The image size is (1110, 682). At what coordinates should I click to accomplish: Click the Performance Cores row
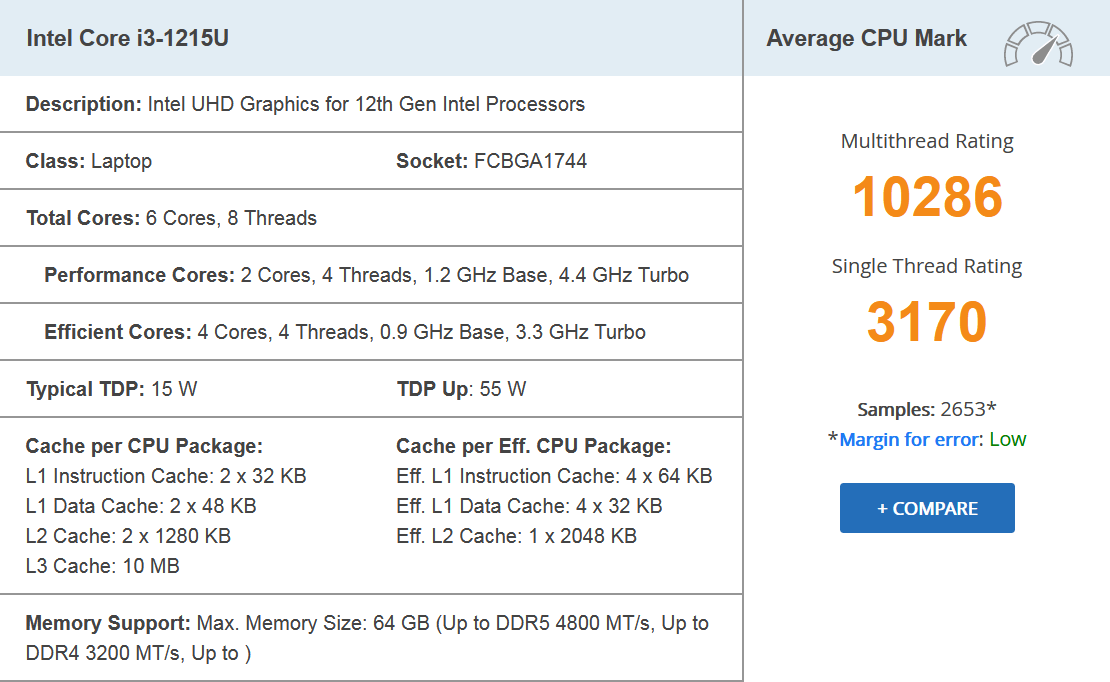[366, 275]
